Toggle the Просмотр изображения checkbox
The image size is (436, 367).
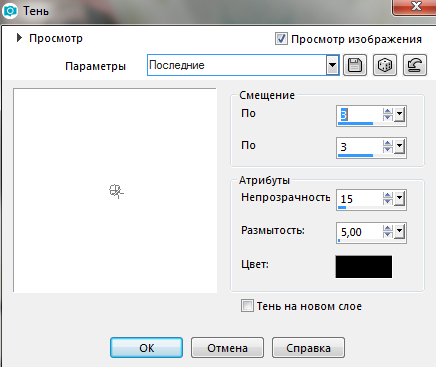pyautogui.click(x=281, y=39)
